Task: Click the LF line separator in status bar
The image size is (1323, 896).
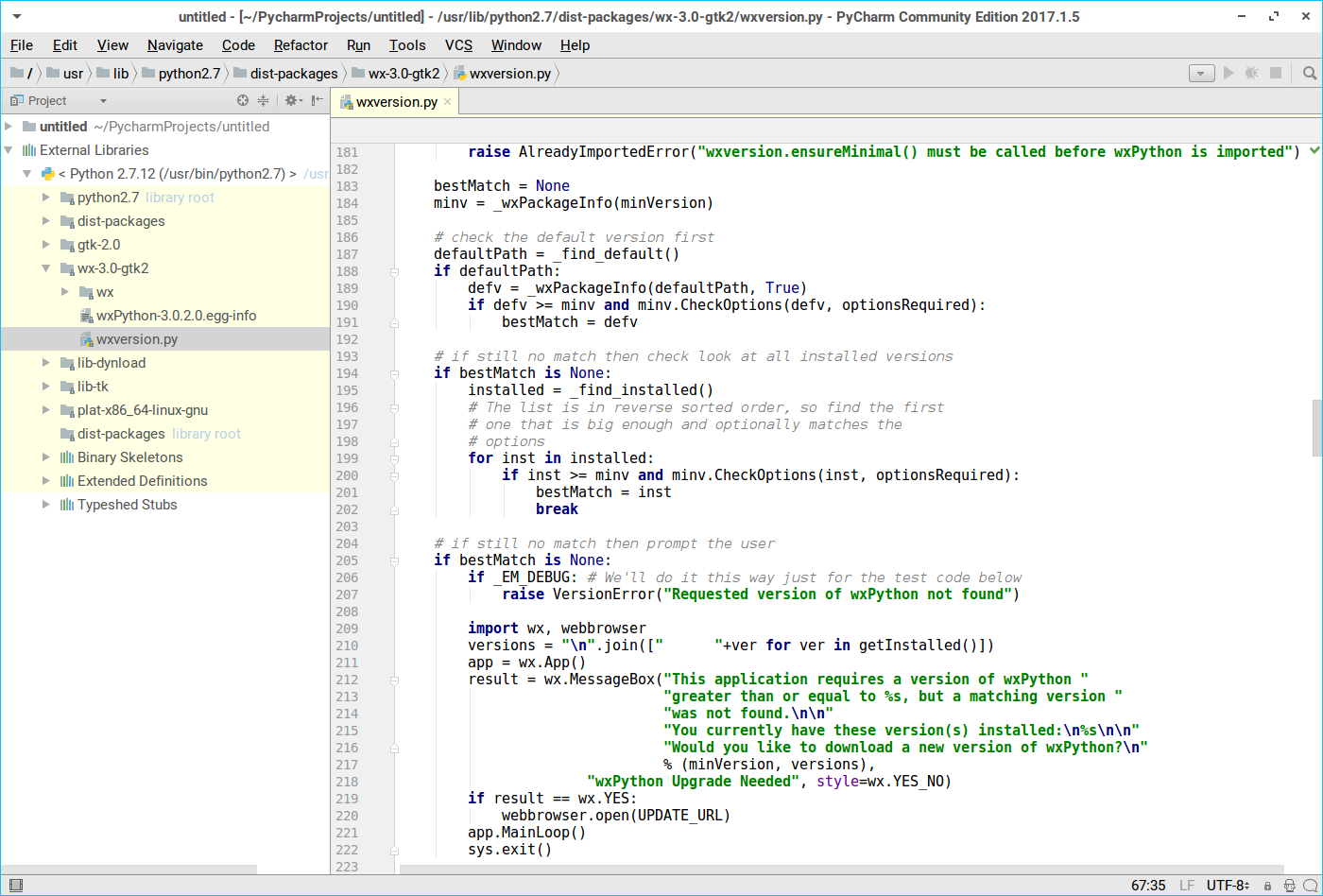Action: tap(1187, 886)
